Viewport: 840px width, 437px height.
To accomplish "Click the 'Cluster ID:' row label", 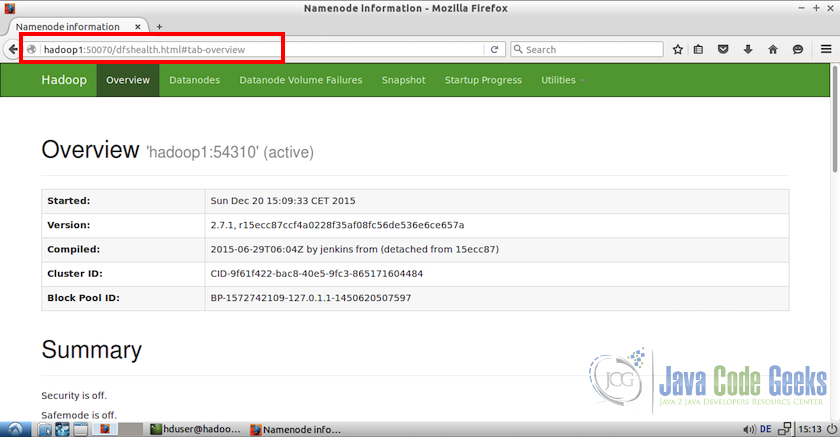I will pos(74,274).
